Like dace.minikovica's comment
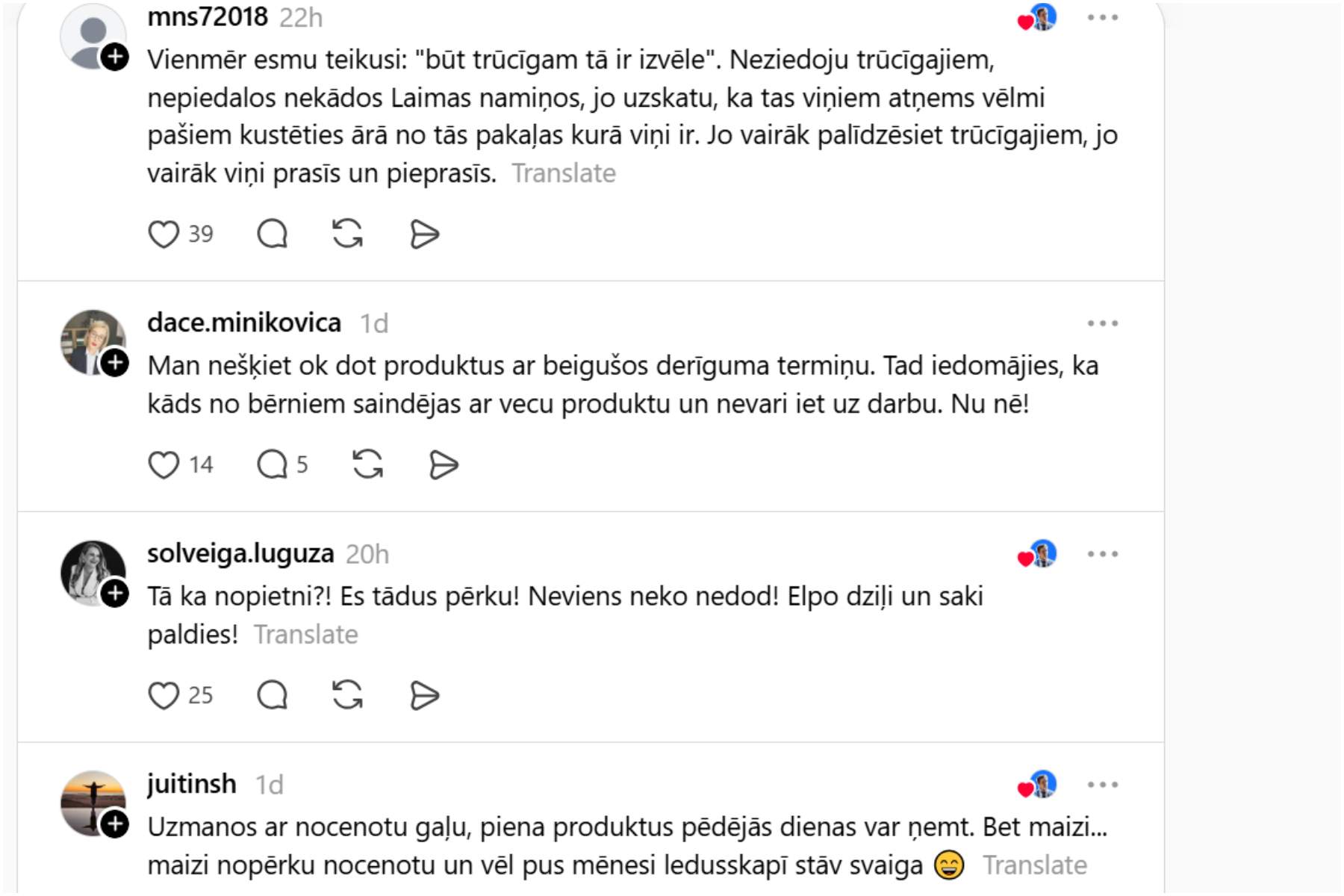Screen dimensions: 1344x896 164,465
